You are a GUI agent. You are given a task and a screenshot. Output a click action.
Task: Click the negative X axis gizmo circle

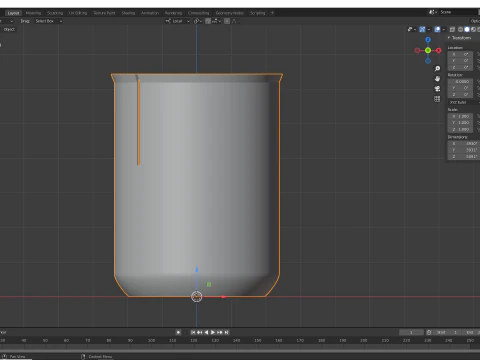417,50
